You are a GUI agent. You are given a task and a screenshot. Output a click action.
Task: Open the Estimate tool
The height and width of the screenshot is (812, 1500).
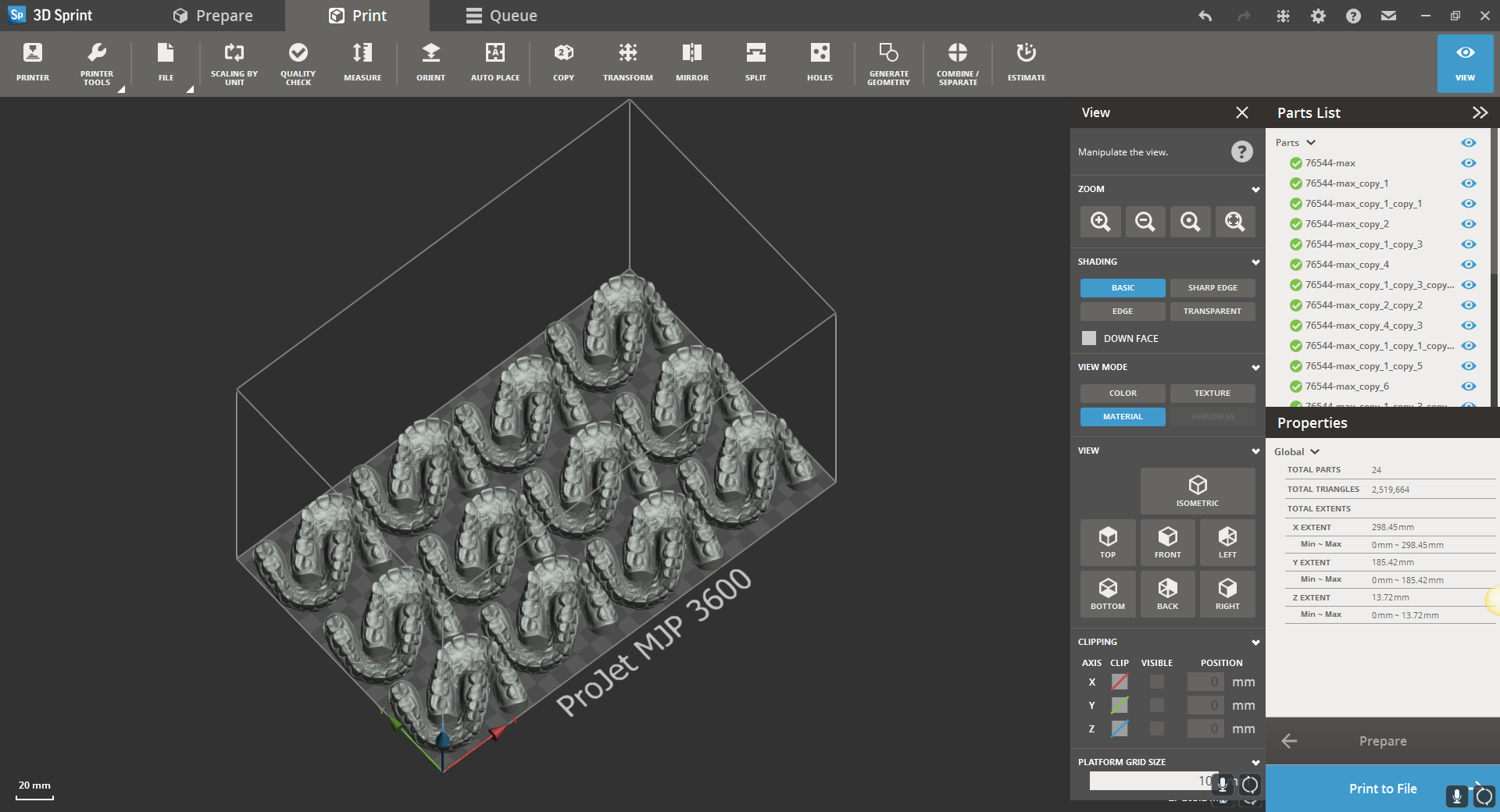pyautogui.click(x=1025, y=62)
